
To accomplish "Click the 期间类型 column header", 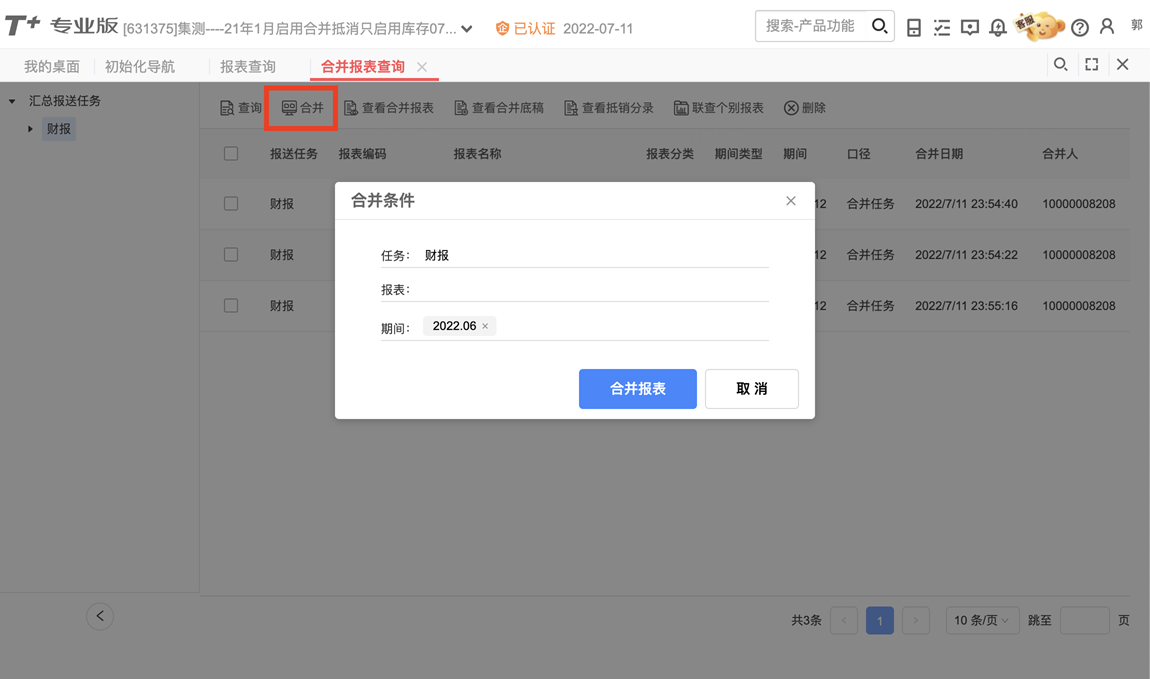I will click(x=739, y=154).
